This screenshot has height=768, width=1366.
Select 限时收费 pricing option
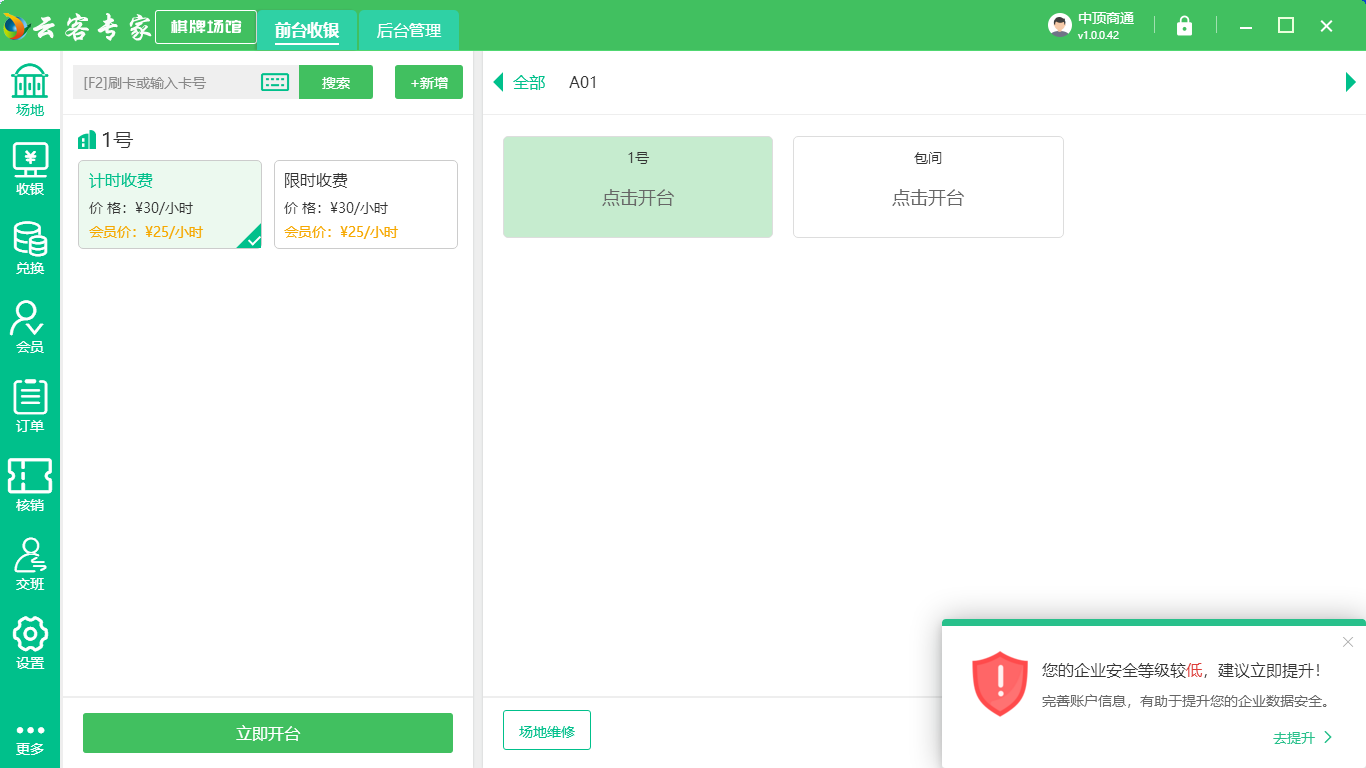pos(365,204)
